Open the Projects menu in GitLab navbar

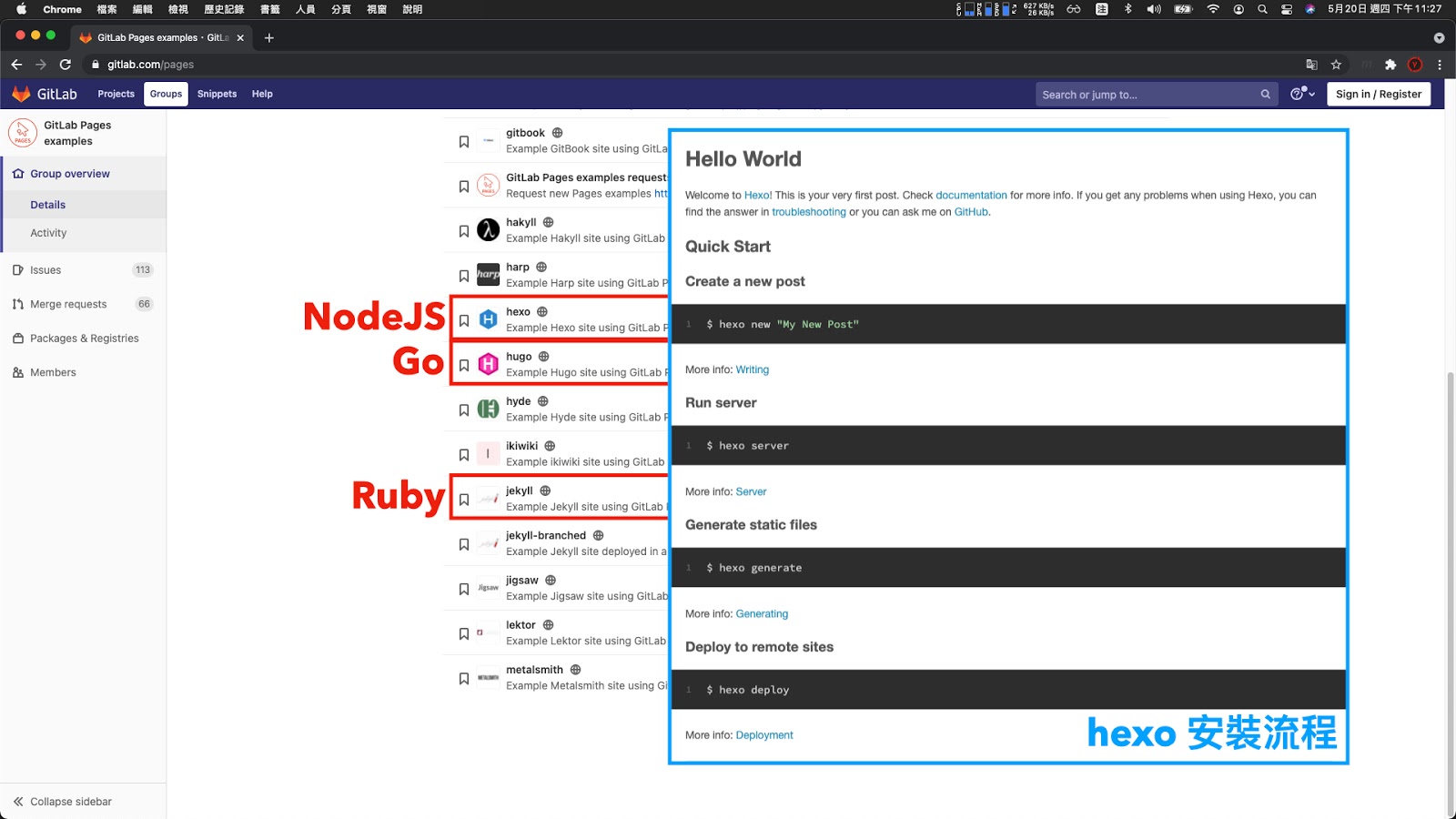tap(116, 94)
